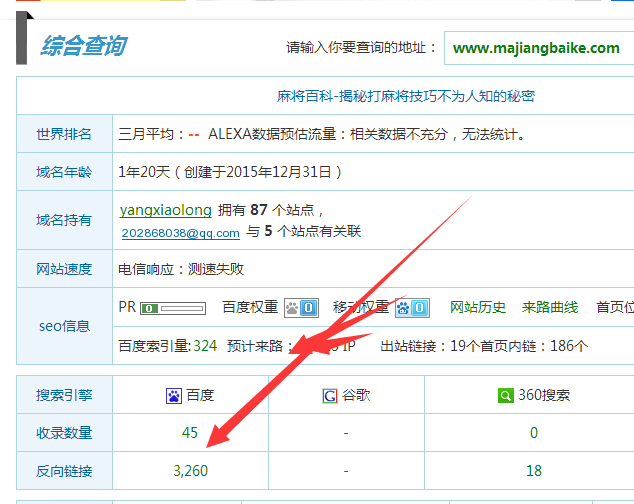The height and width of the screenshot is (504, 634).
Task: Open the 网站历史 link
Action: point(478,307)
